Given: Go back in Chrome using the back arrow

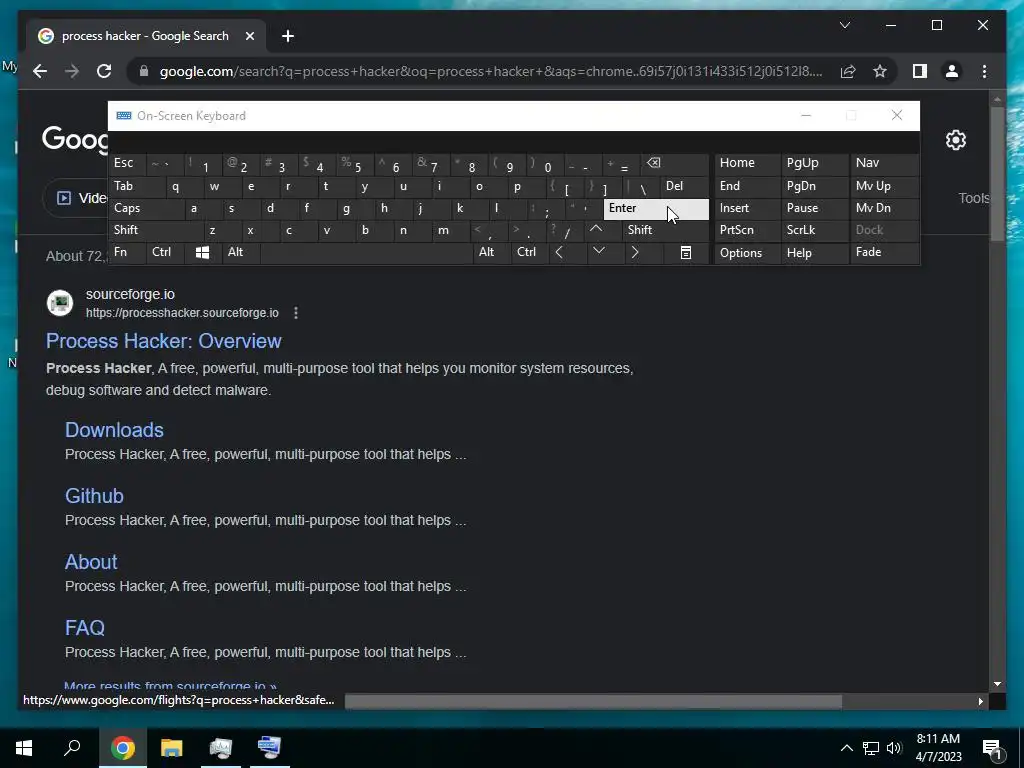Looking at the screenshot, I should tap(40, 71).
